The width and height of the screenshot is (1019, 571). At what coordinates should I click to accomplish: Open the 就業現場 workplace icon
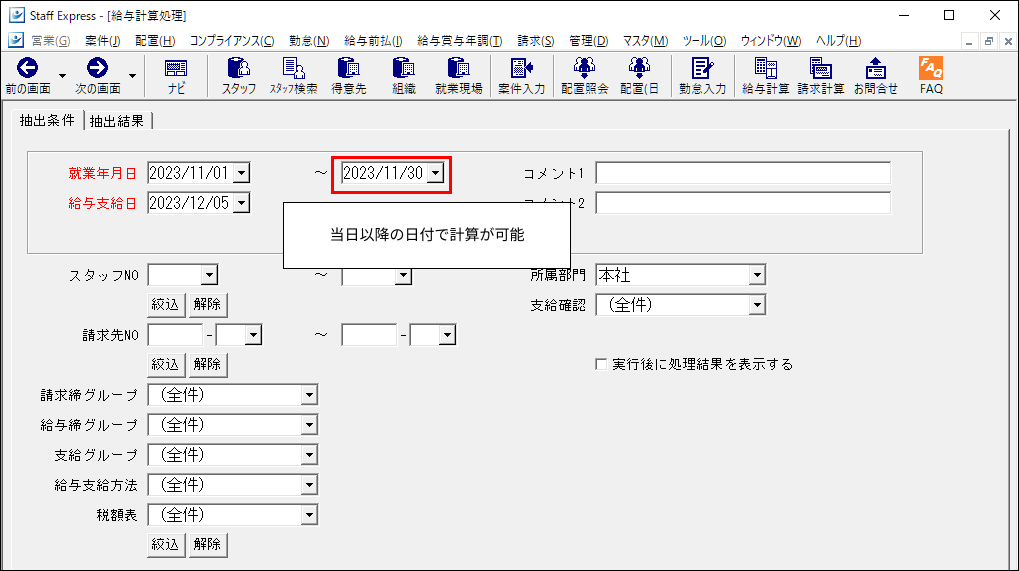pos(458,68)
